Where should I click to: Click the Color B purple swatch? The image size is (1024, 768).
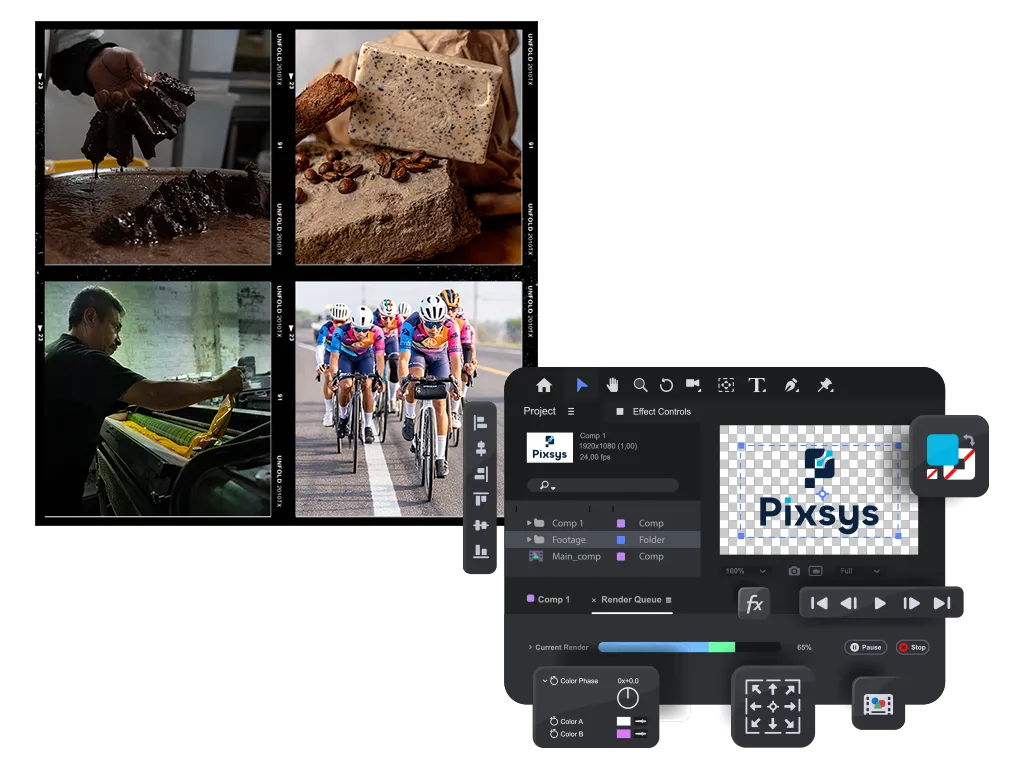click(623, 734)
